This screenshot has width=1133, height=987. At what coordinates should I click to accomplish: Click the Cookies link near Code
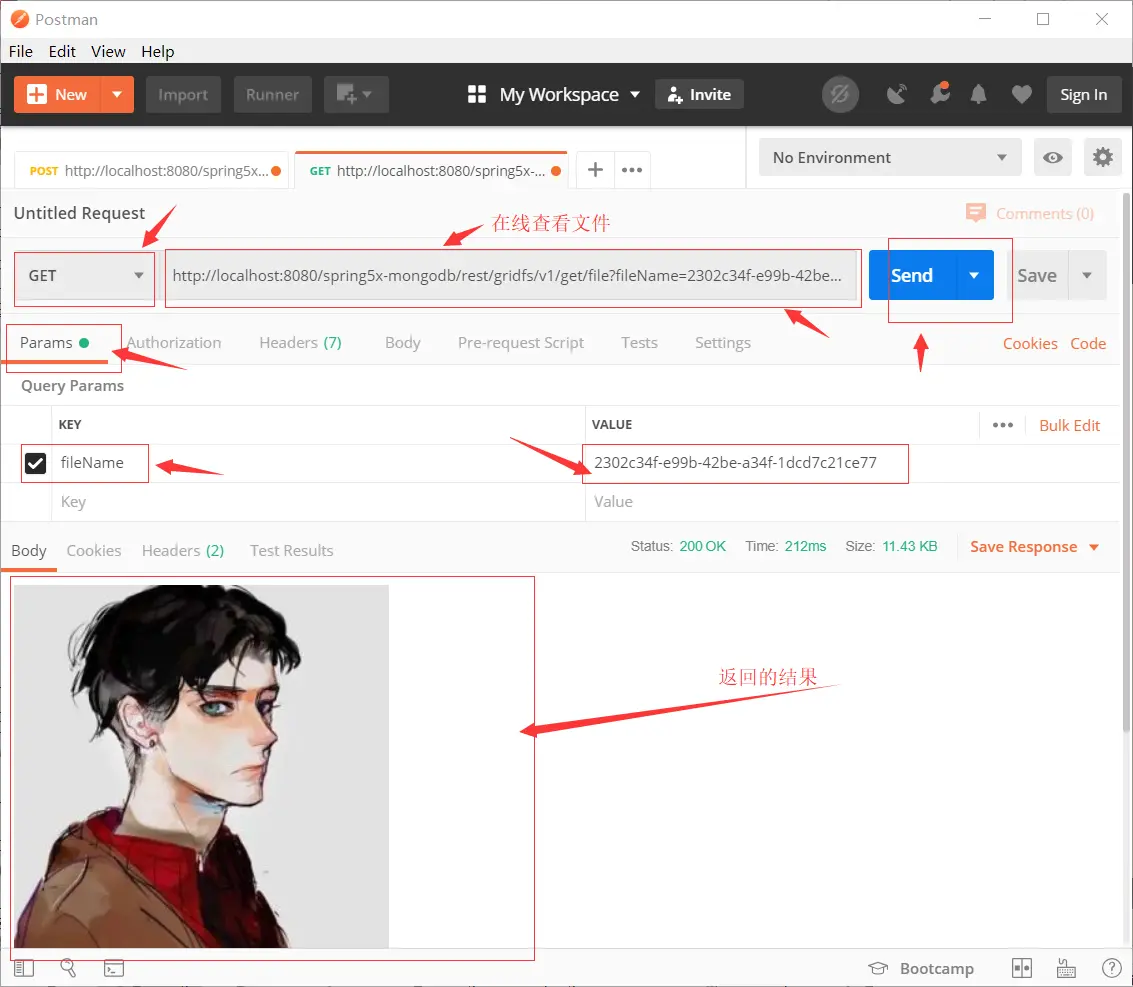[x=1030, y=343]
